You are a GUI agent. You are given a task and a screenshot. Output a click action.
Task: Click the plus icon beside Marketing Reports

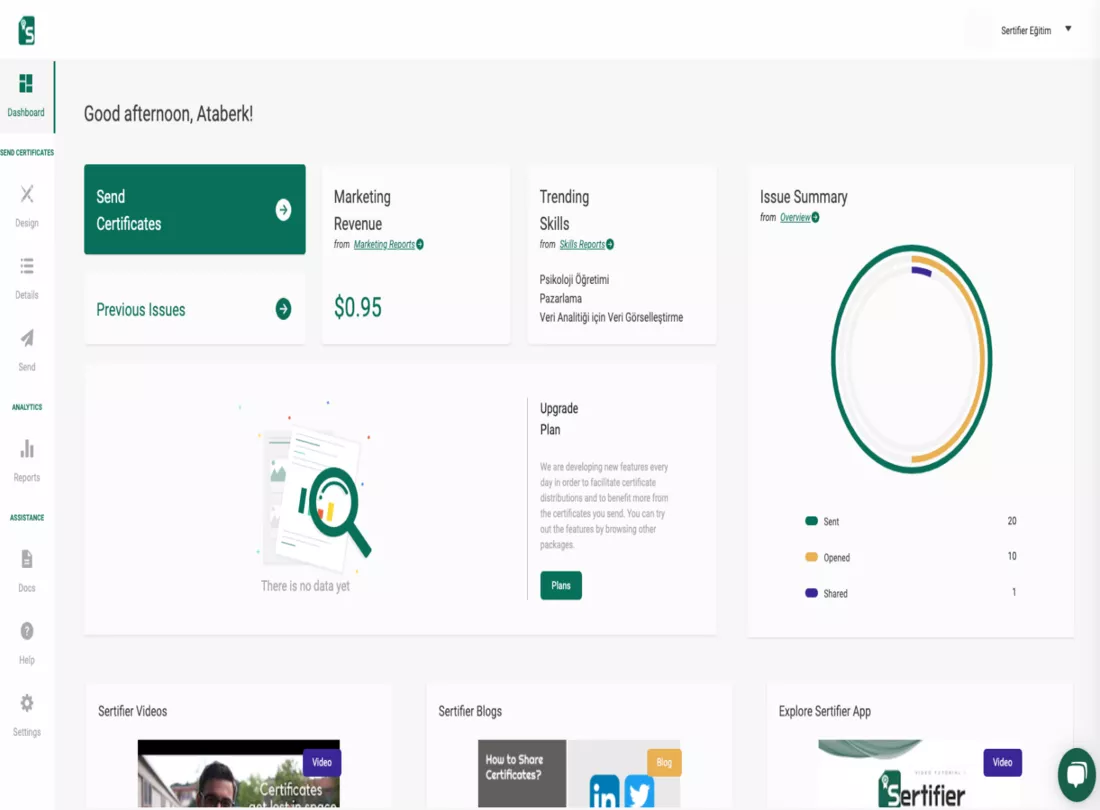coord(420,244)
